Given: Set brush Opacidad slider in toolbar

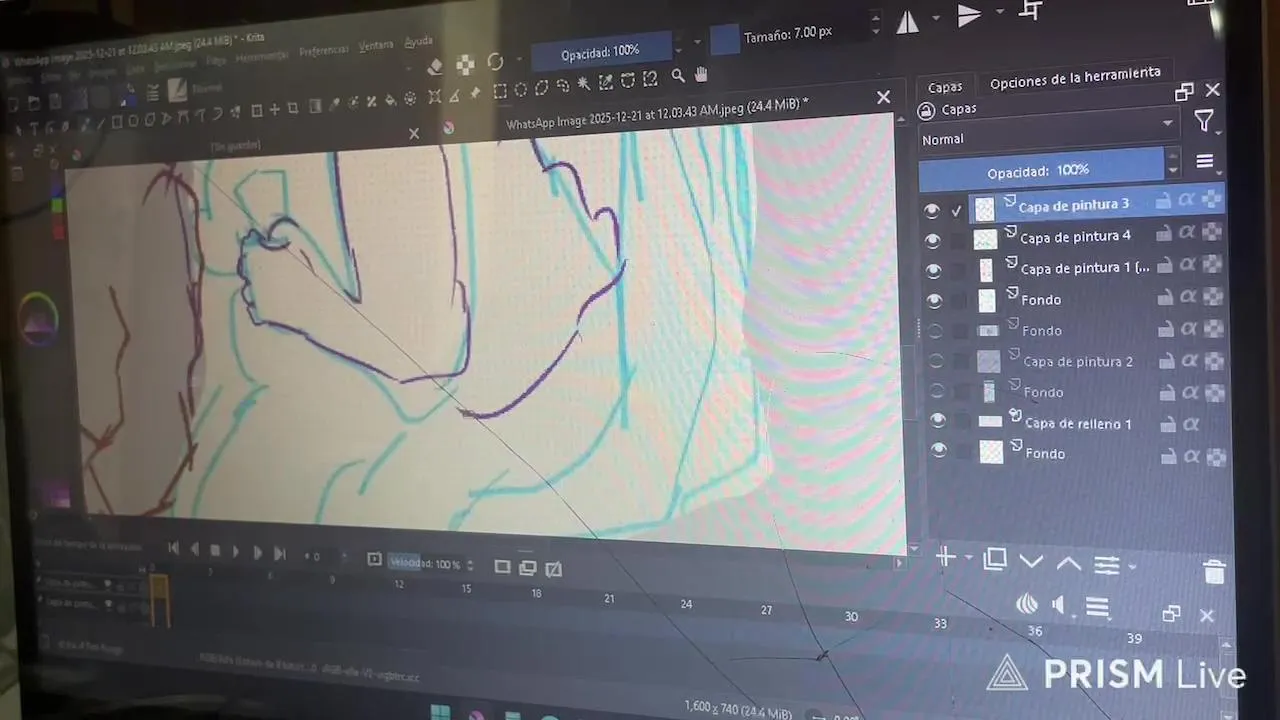Looking at the screenshot, I should (600, 52).
